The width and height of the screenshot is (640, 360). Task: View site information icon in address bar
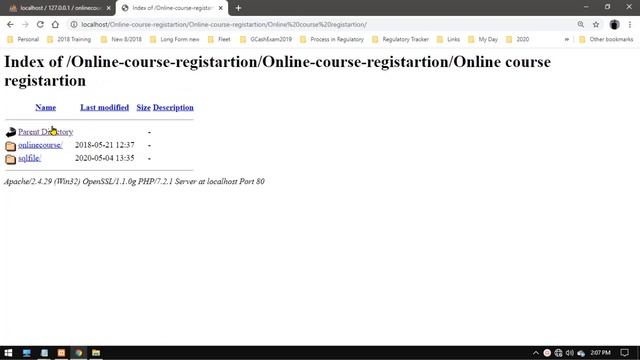[74, 24]
